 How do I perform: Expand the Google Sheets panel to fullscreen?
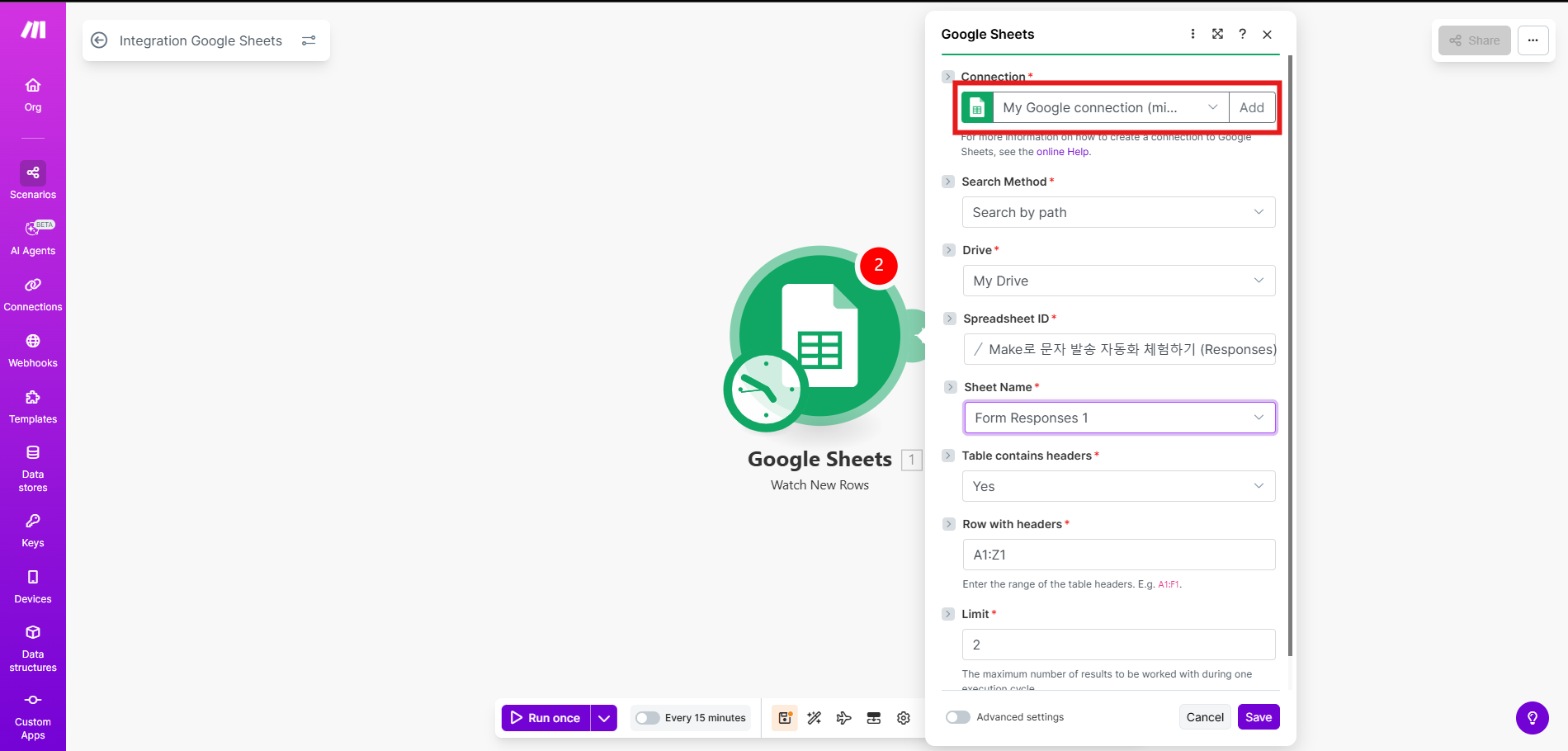[1217, 34]
